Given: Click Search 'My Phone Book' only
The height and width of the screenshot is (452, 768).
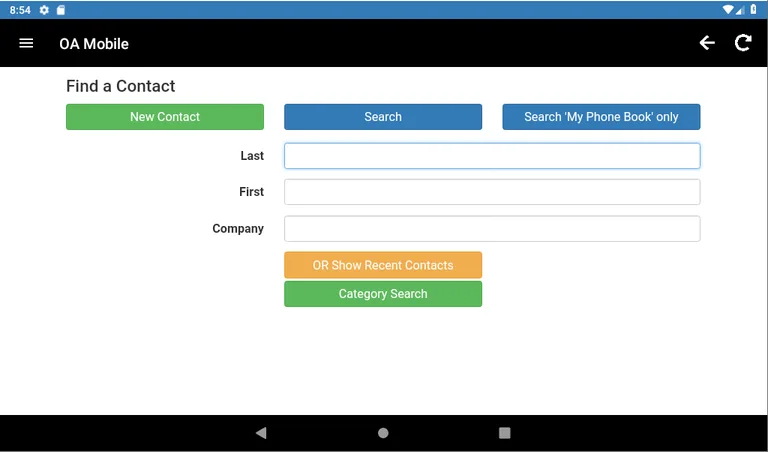Looking at the screenshot, I should (x=601, y=117).
